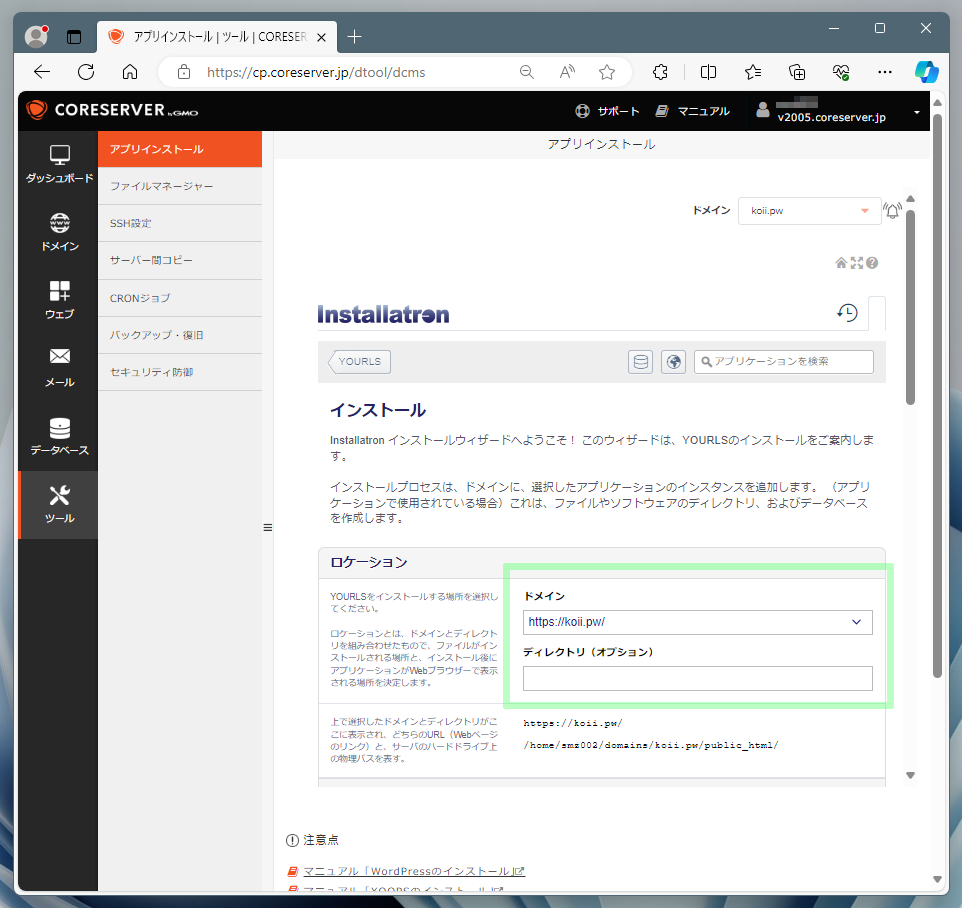The image size is (962, 908).
Task: Click the site info lock icon
Action: pos(183,72)
